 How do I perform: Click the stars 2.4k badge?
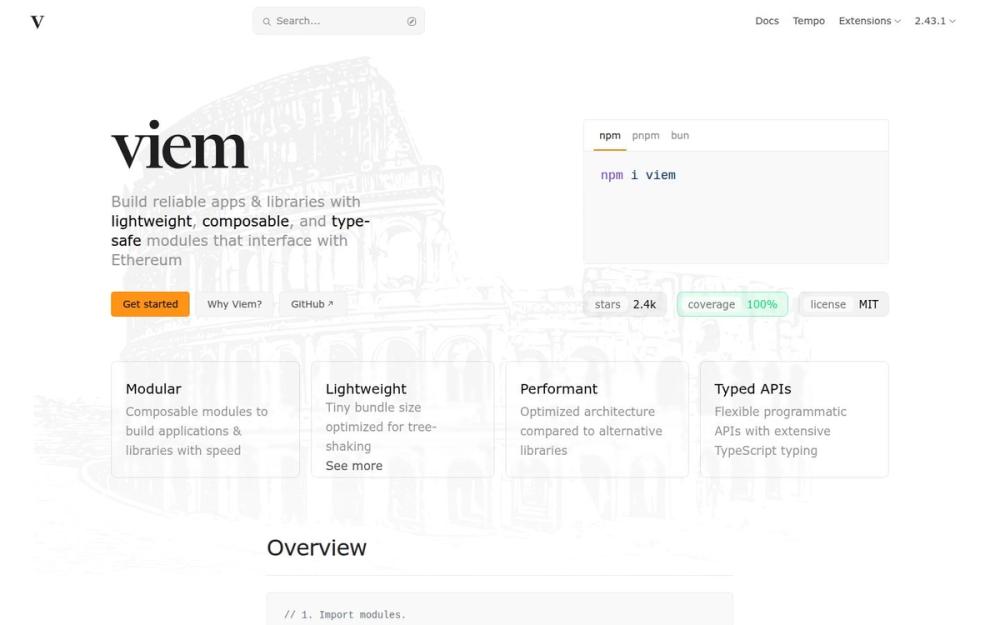tap(625, 304)
